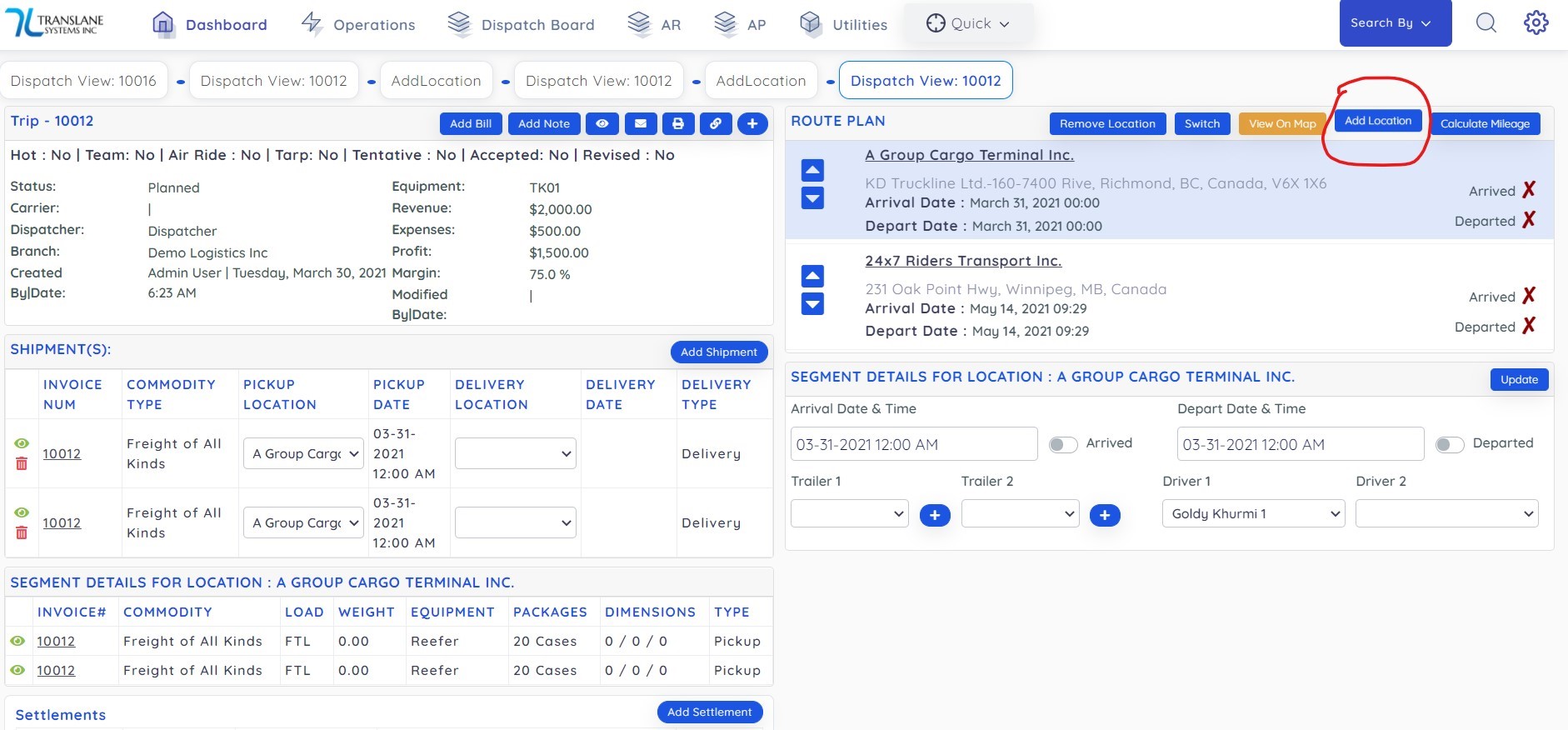The width and height of the screenshot is (1568, 730).
Task: Open settings gear in top-right corner
Action: pos(1536,23)
